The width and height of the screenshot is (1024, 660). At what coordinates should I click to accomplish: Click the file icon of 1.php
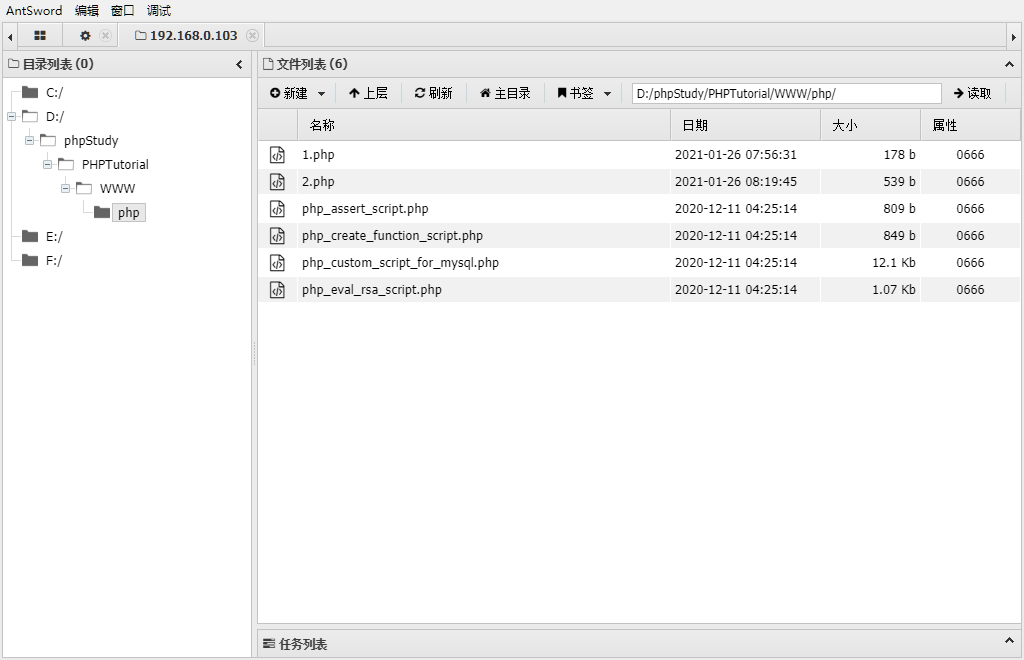click(278, 155)
